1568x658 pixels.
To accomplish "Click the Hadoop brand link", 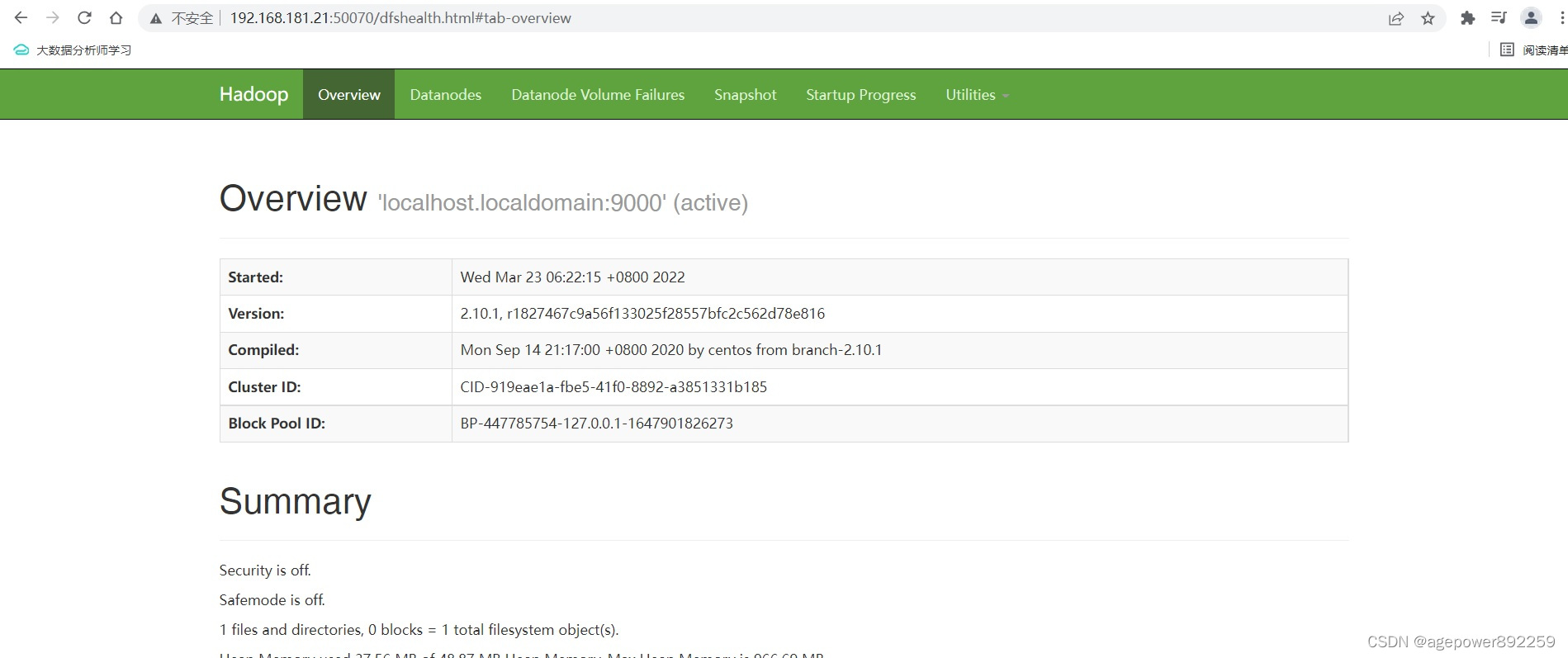I will coord(253,94).
